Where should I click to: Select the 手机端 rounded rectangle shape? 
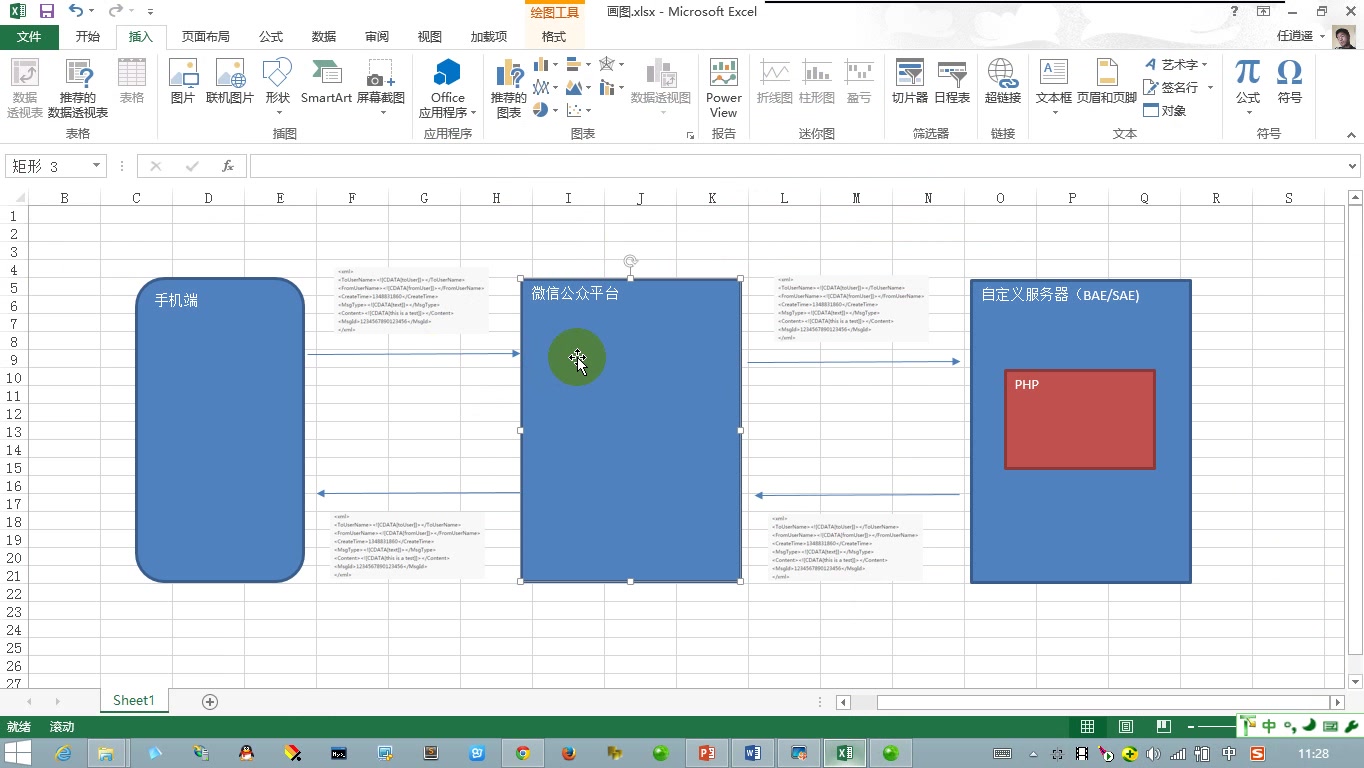click(220, 430)
